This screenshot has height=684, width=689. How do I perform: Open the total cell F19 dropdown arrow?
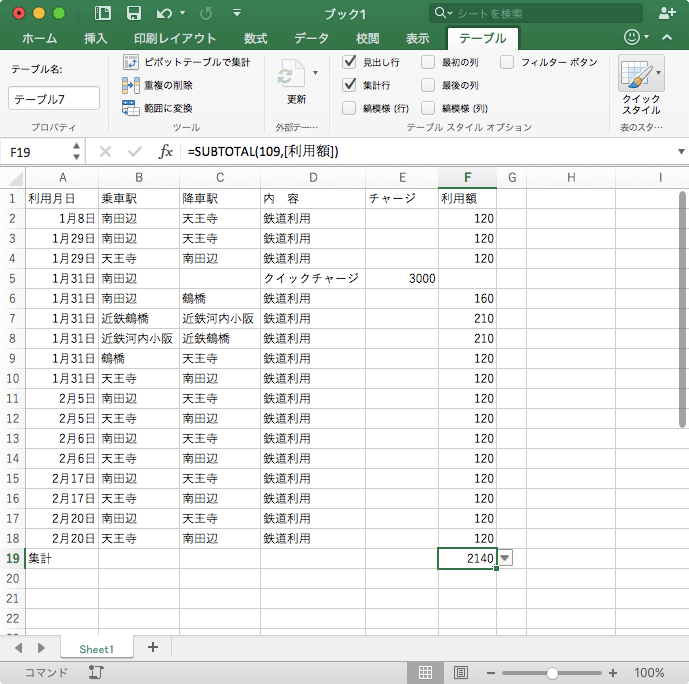(x=505, y=558)
